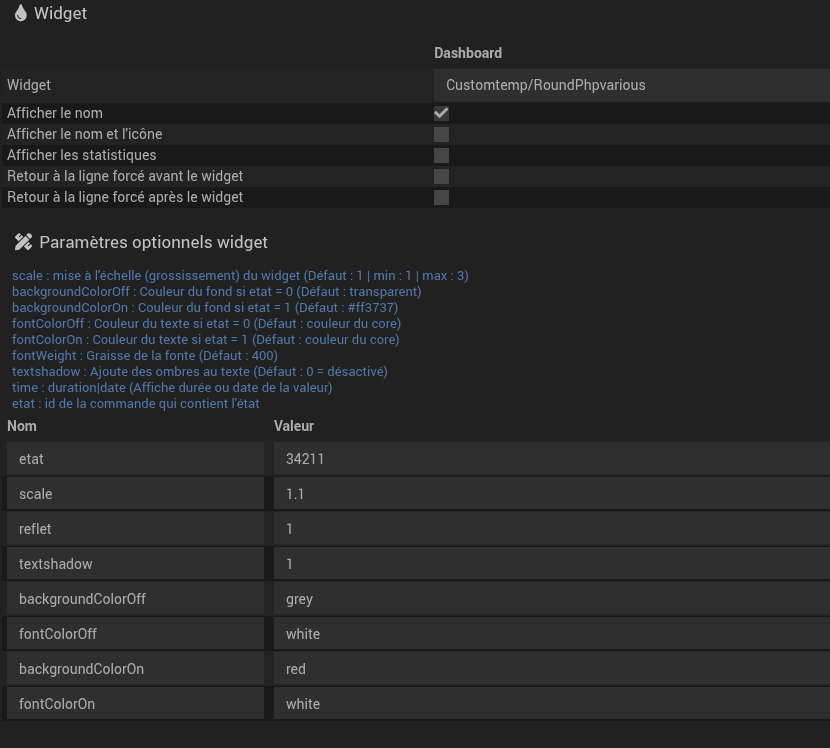Click the Paramètres optionnels widget icon
Screen dimensions: 830x748
(x=23, y=242)
